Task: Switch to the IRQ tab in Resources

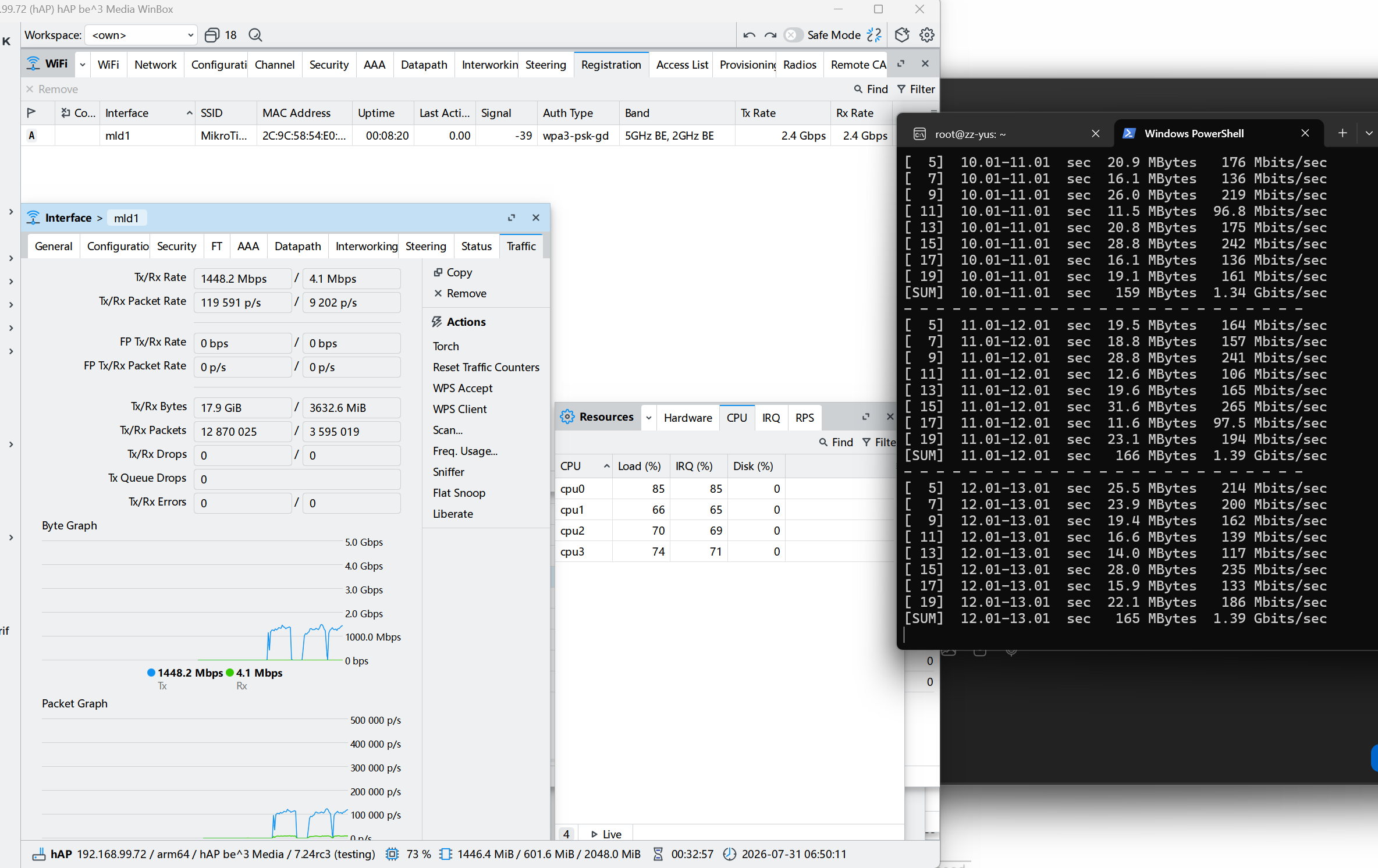Action: pyautogui.click(x=771, y=418)
